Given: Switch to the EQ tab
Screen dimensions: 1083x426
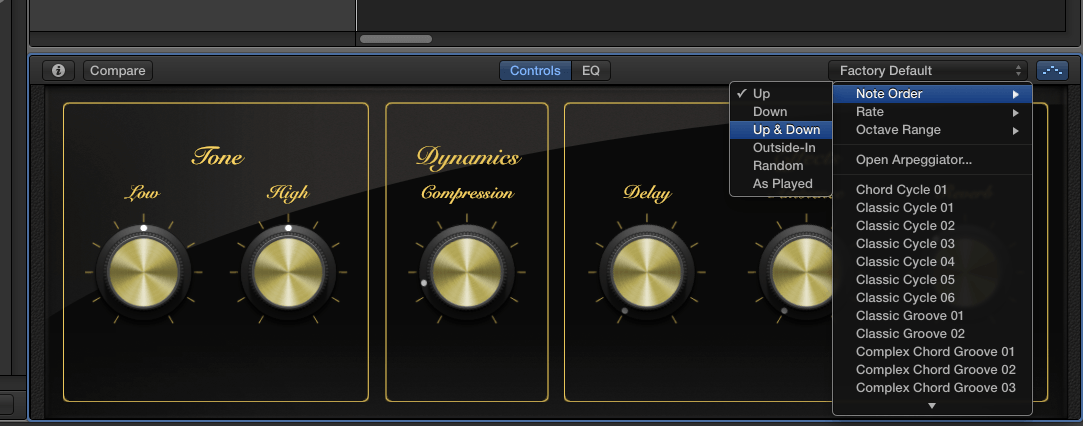Looking at the screenshot, I should click(x=591, y=70).
